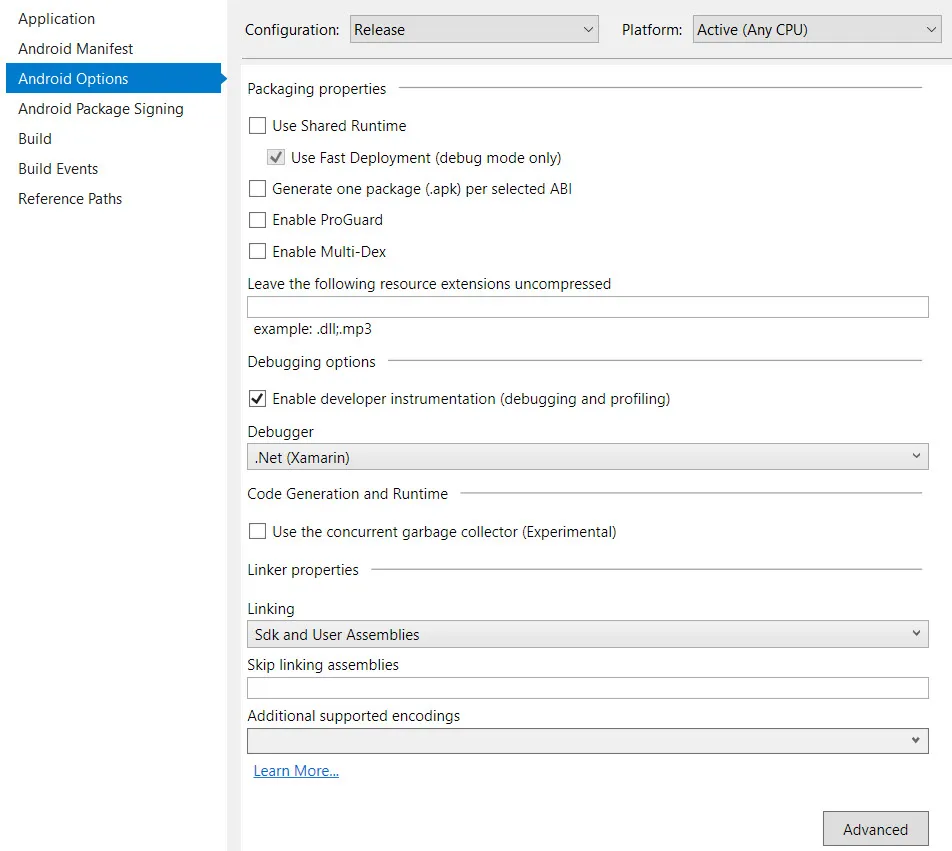Uncheck Enable developer instrumentation
This screenshot has height=851, width=952.
coord(257,399)
